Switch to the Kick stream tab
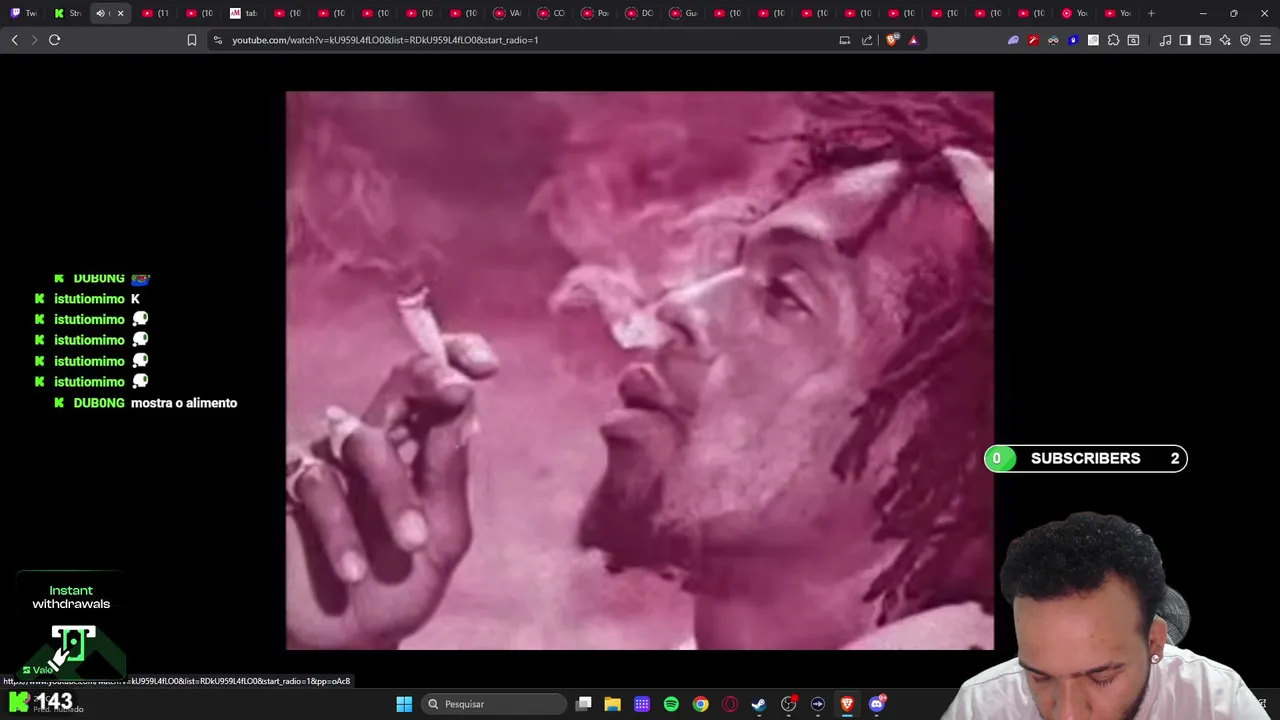This screenshot has height=720, width=1280. tap(68, 13)
